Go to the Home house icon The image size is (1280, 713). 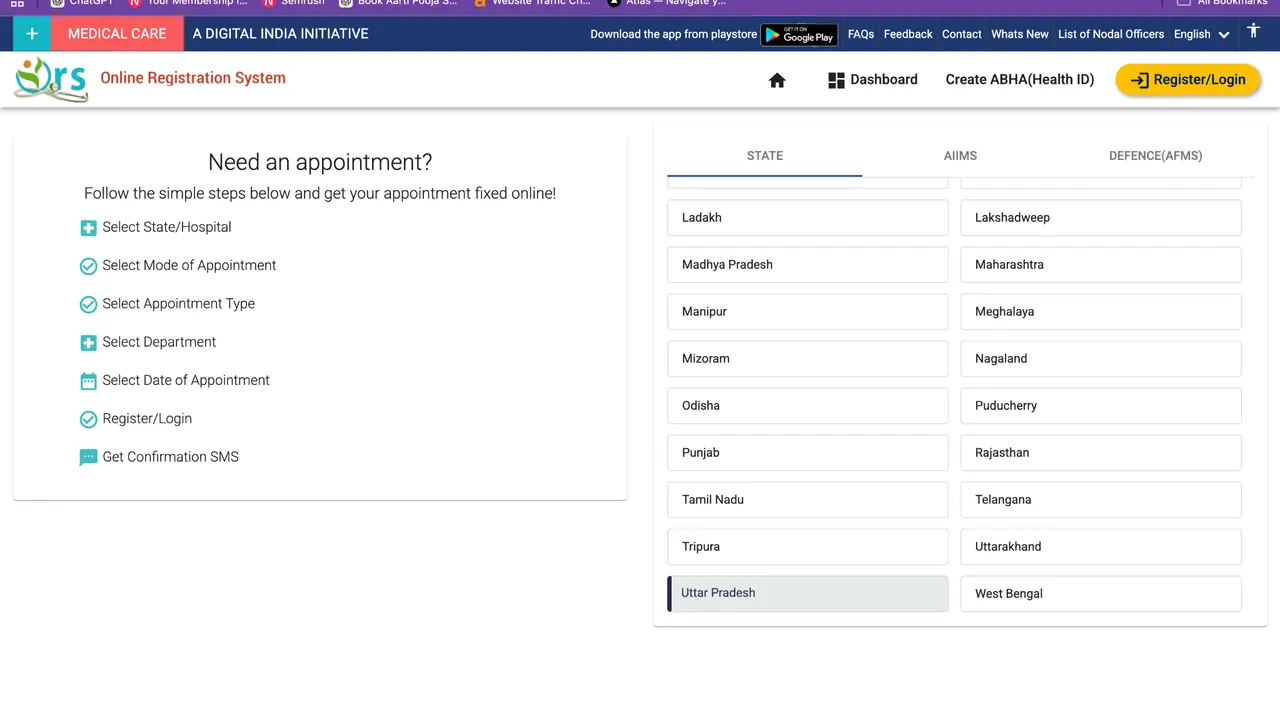pyautogui.click(x=777, y=80)
